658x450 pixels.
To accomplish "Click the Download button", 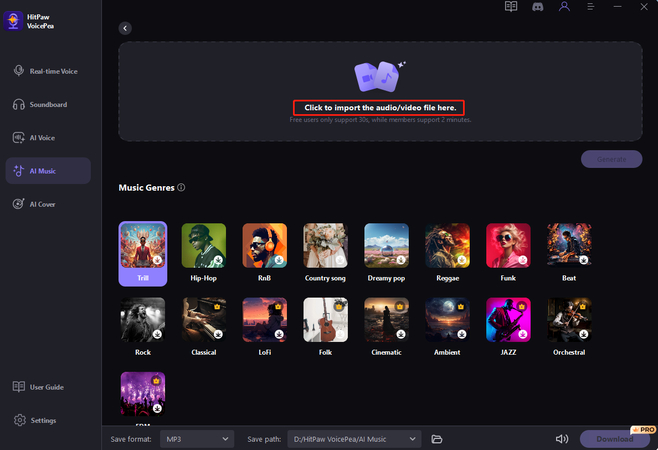I will point(615,439).
